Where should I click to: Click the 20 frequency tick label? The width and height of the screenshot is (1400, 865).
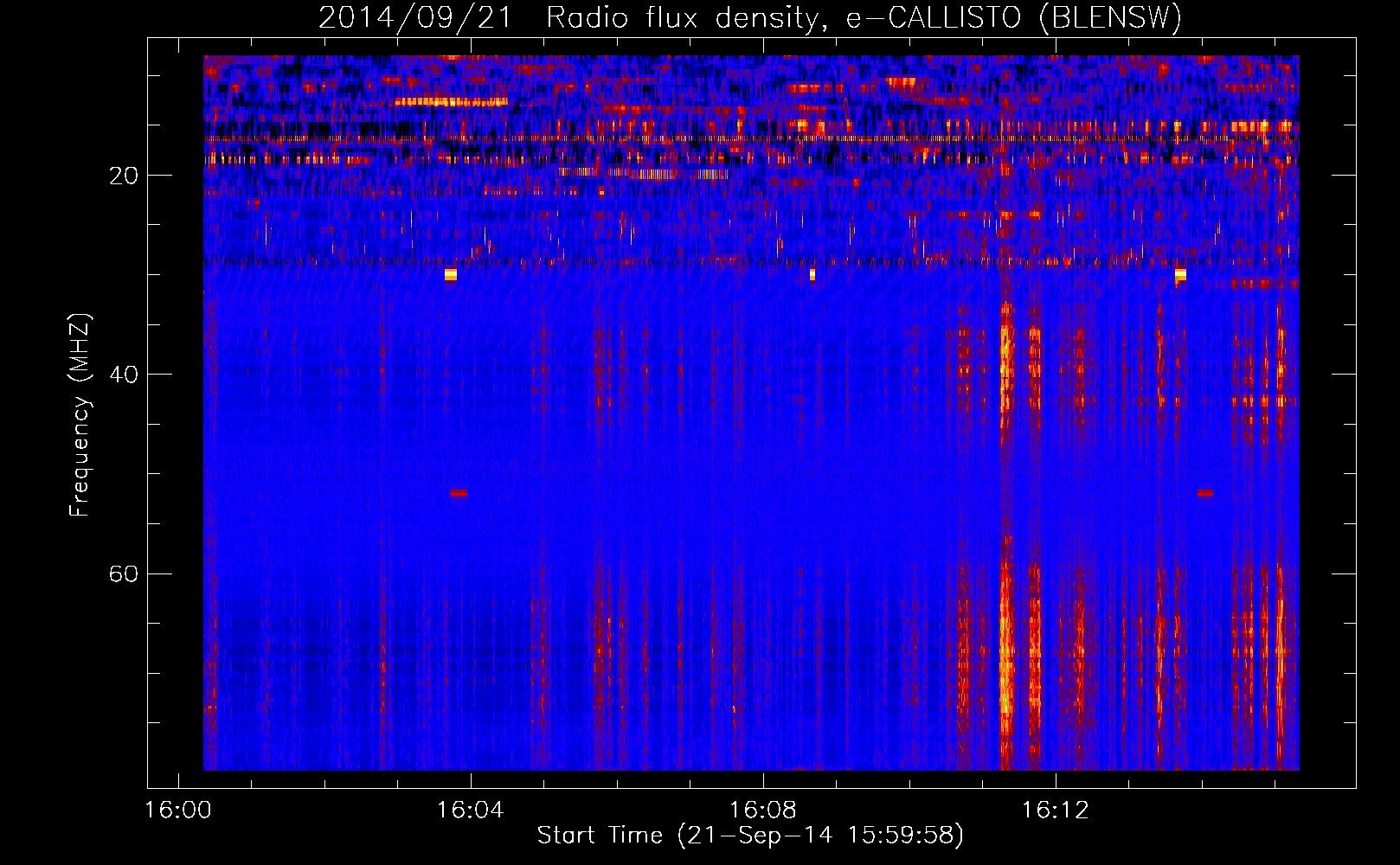(124, 176)
